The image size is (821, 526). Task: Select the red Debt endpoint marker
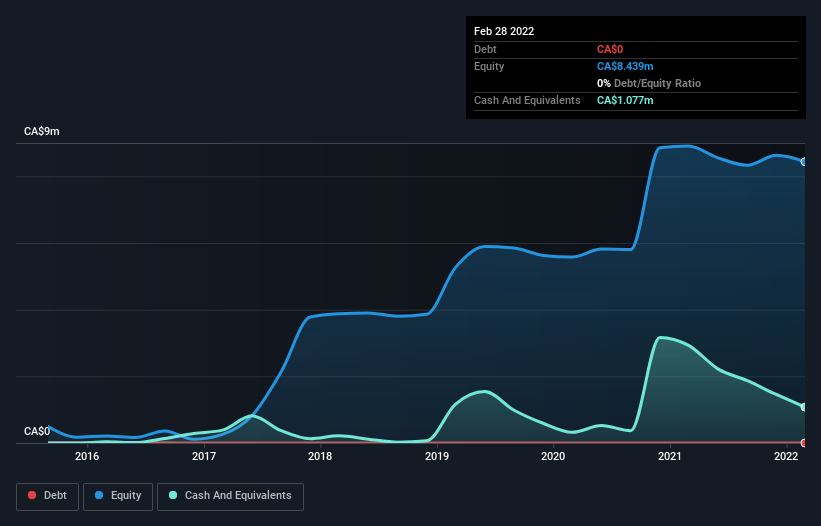tap(804, 443)
